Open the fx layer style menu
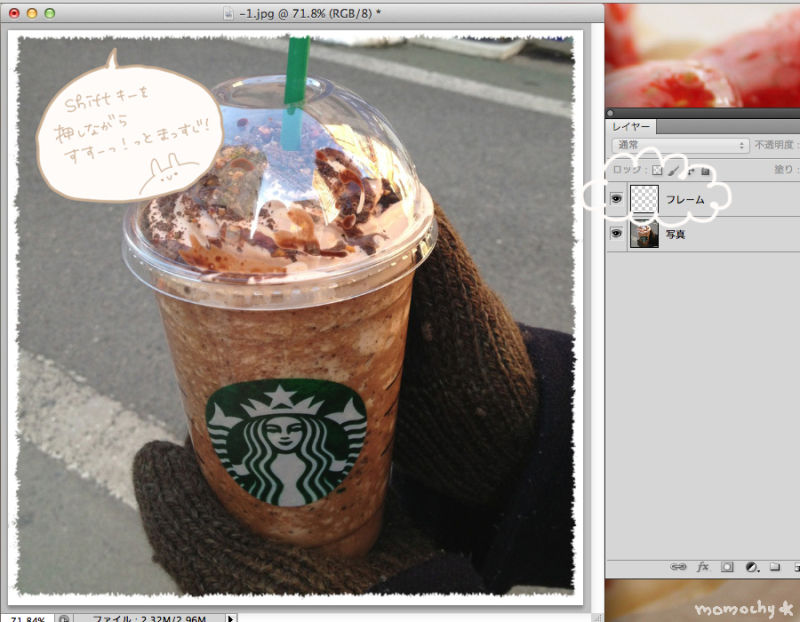Image resolution: width=800 pixels, height=622 pixels. click(x=703, y=566)
